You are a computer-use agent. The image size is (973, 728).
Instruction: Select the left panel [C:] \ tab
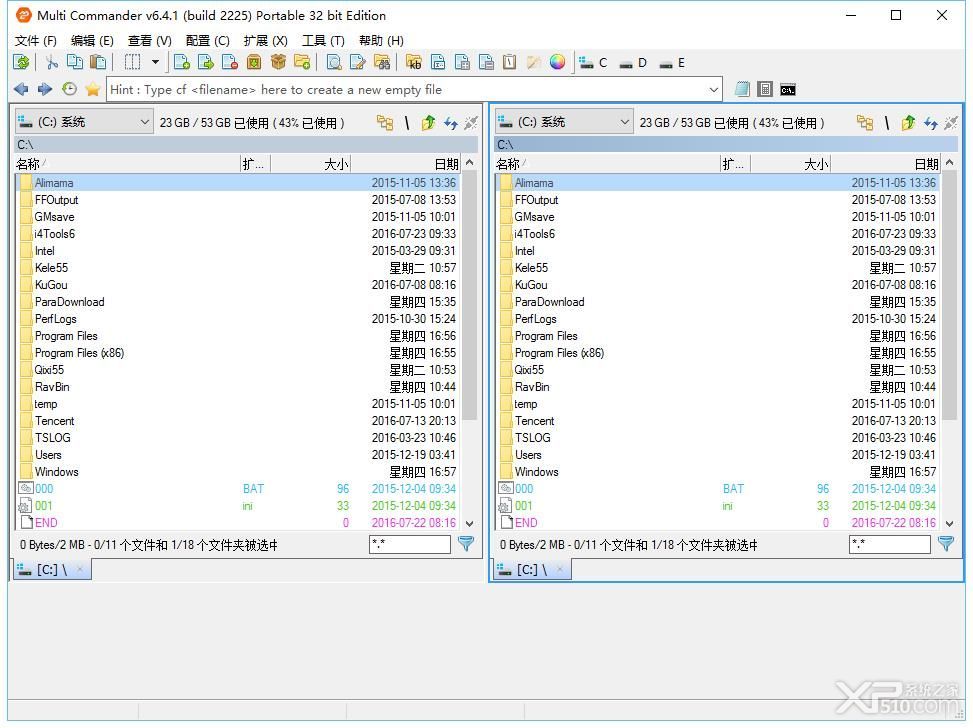coord(52,569)
